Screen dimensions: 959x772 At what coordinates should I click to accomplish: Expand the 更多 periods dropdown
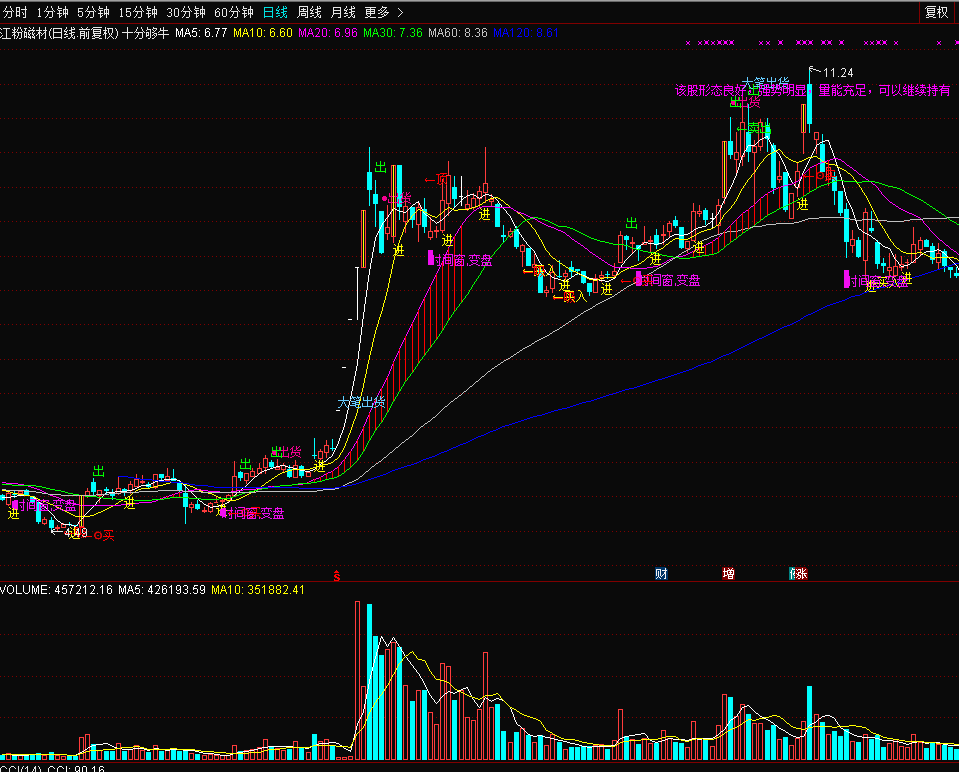(x=384, y=12)
